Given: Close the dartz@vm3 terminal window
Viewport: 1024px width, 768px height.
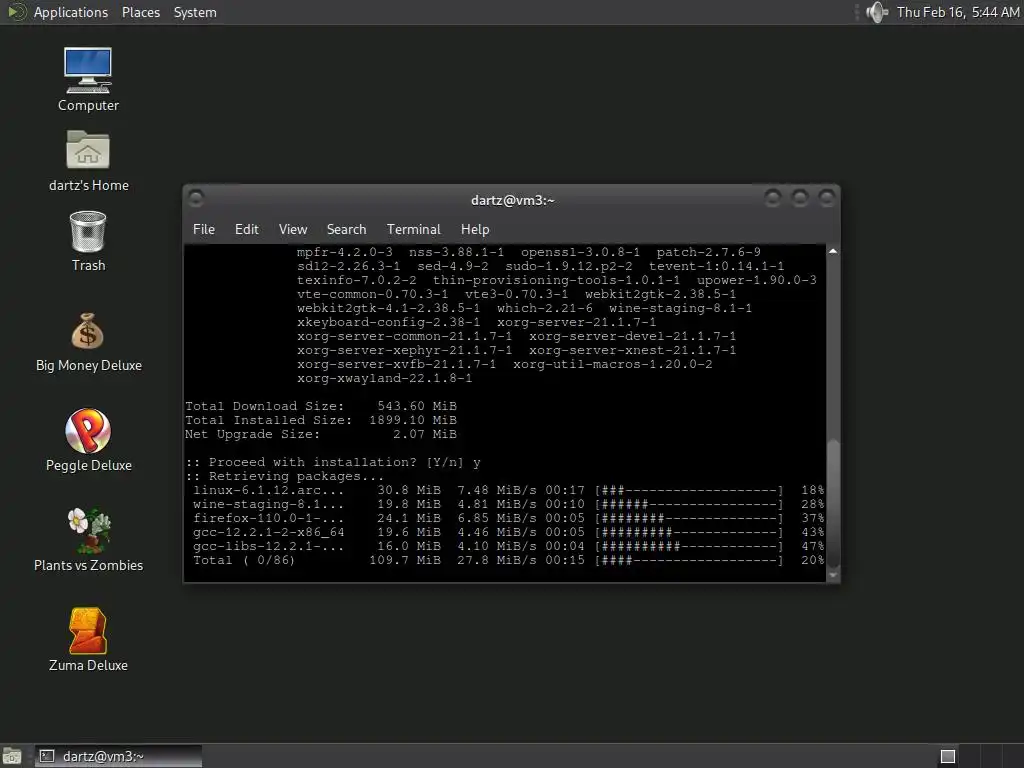Looking at the screenshot, I should [x=827, y=197].
